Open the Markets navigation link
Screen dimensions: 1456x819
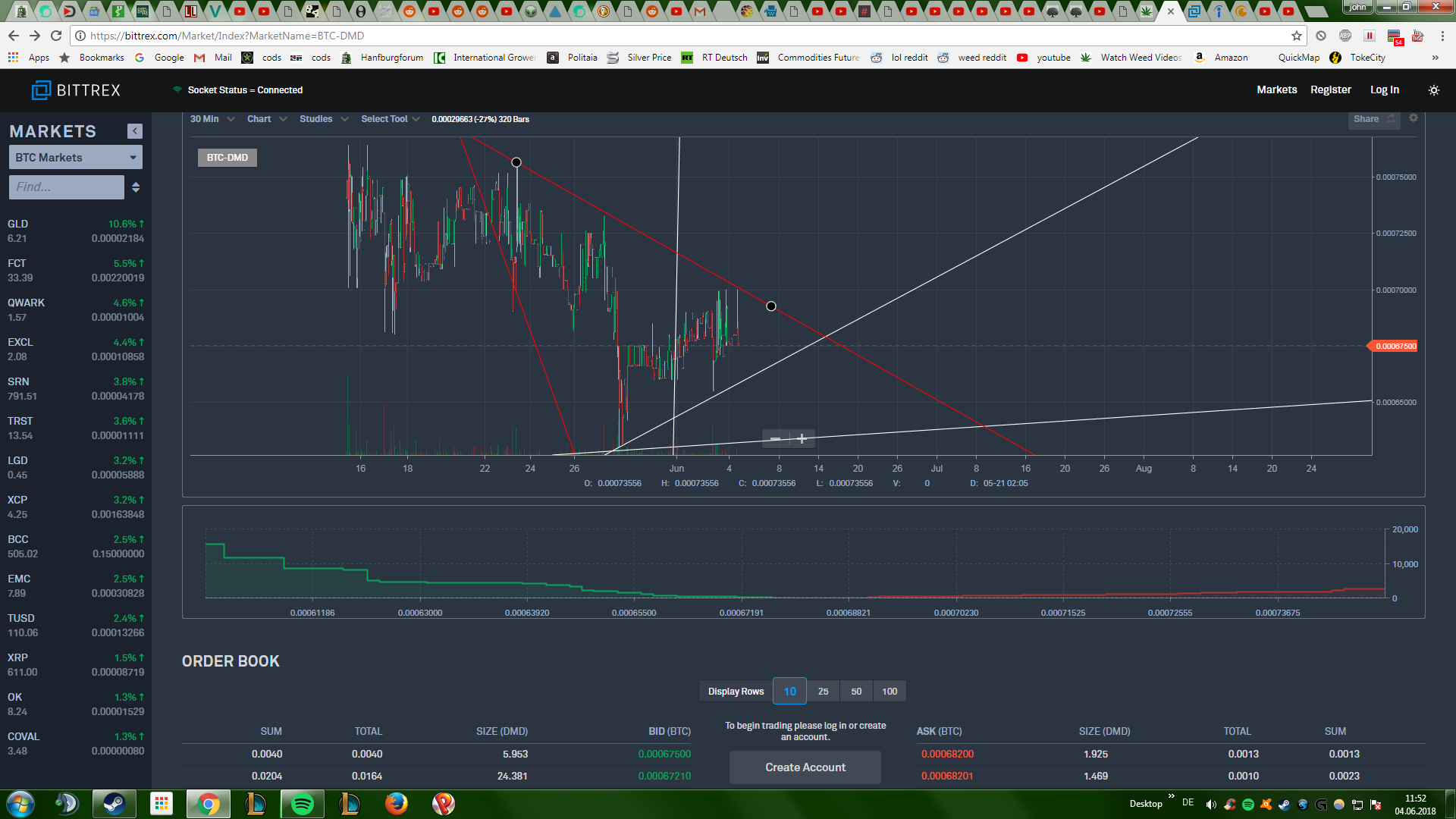coord(1276,89)
